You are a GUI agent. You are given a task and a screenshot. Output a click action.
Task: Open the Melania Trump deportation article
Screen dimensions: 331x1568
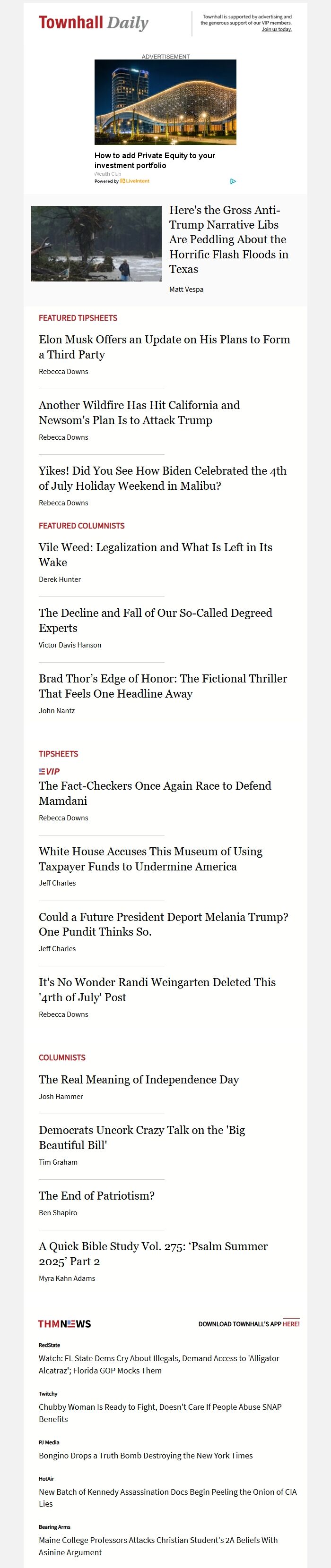pos(163,924)
